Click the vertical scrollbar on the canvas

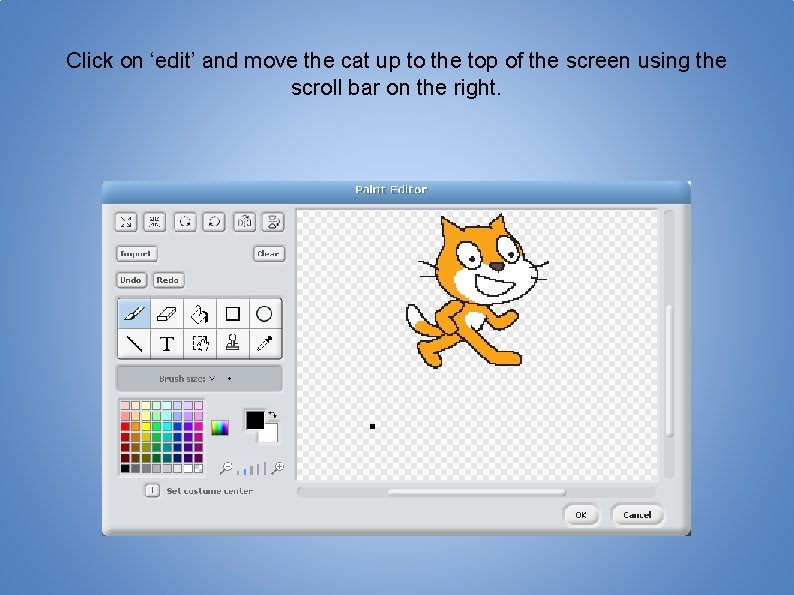click(x=669, y=344)
